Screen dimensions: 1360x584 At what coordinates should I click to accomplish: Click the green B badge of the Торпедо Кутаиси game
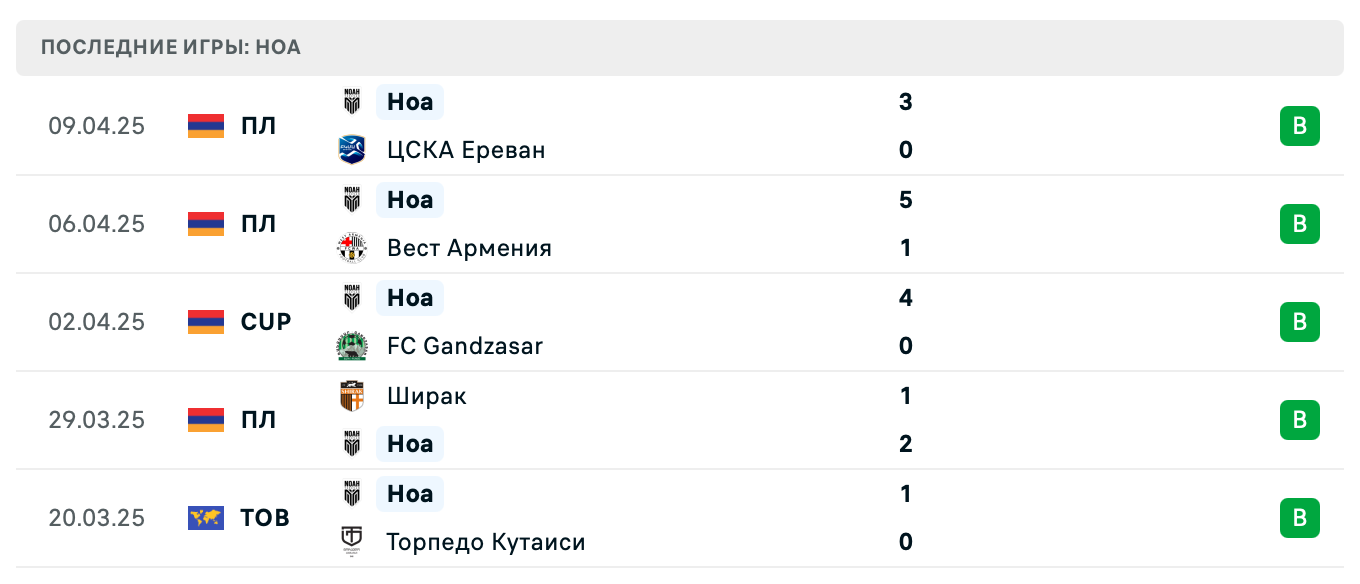click(x=1299, y=517)
